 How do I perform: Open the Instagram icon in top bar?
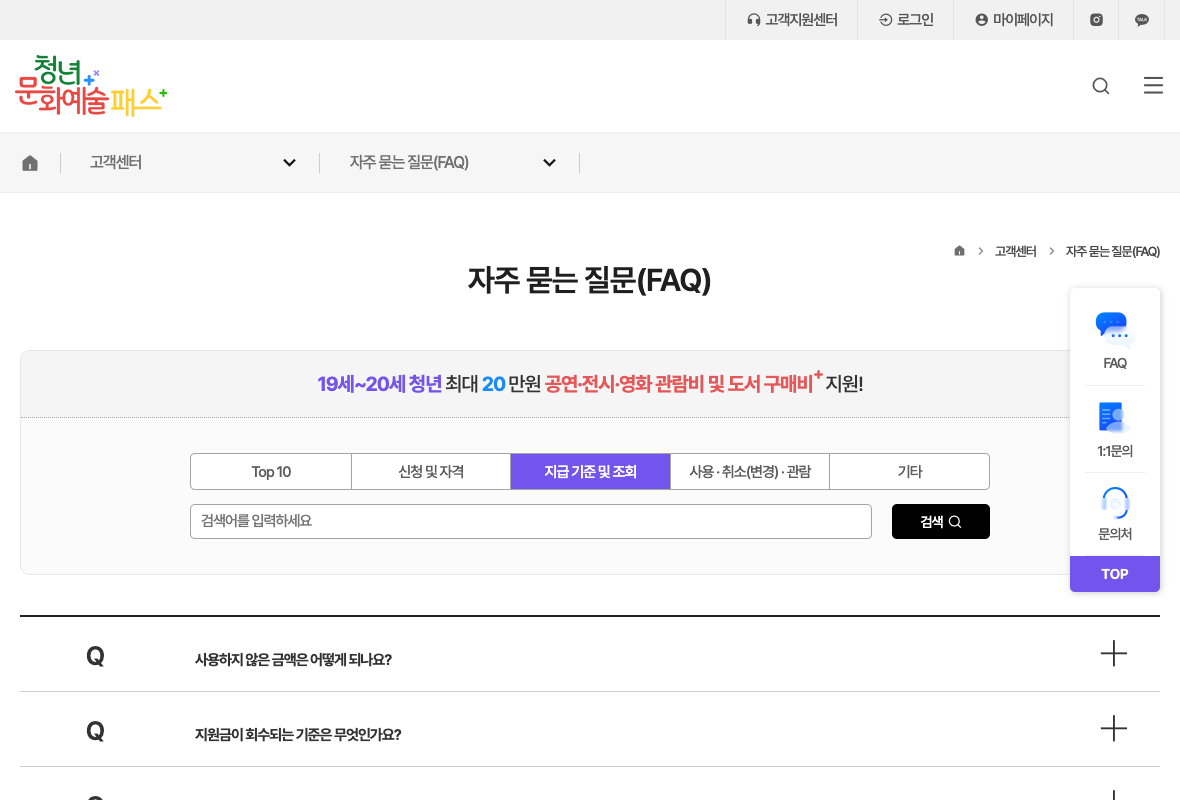click(x=1096, y=20)
